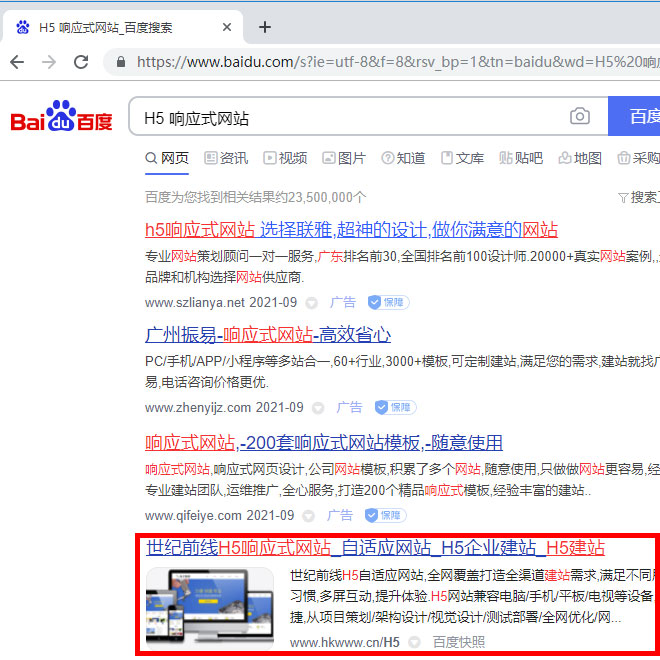Image resolution: width=660 pixels, height=660 pixels.
Task: Click the www.zhenyijz.com URL
Action: (198, 408)
